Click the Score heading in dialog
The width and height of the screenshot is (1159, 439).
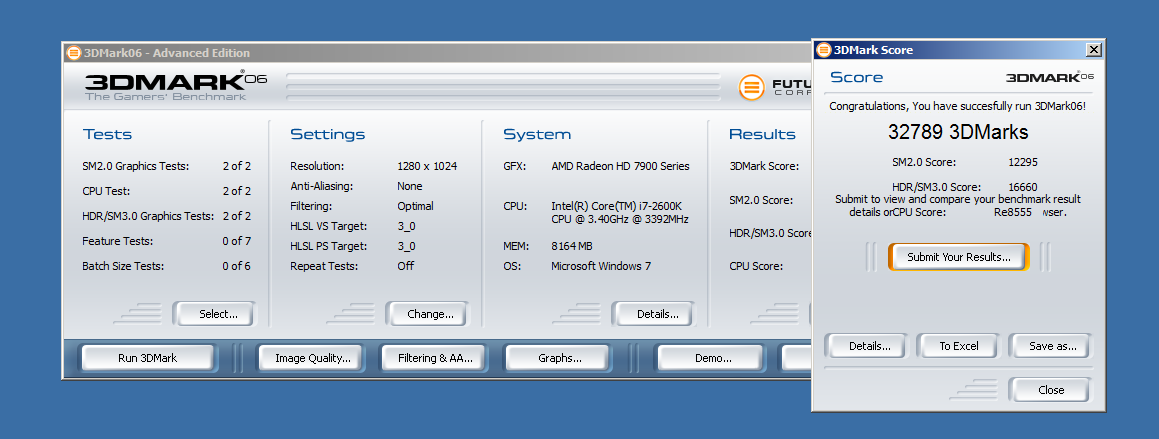pos(857,78)
